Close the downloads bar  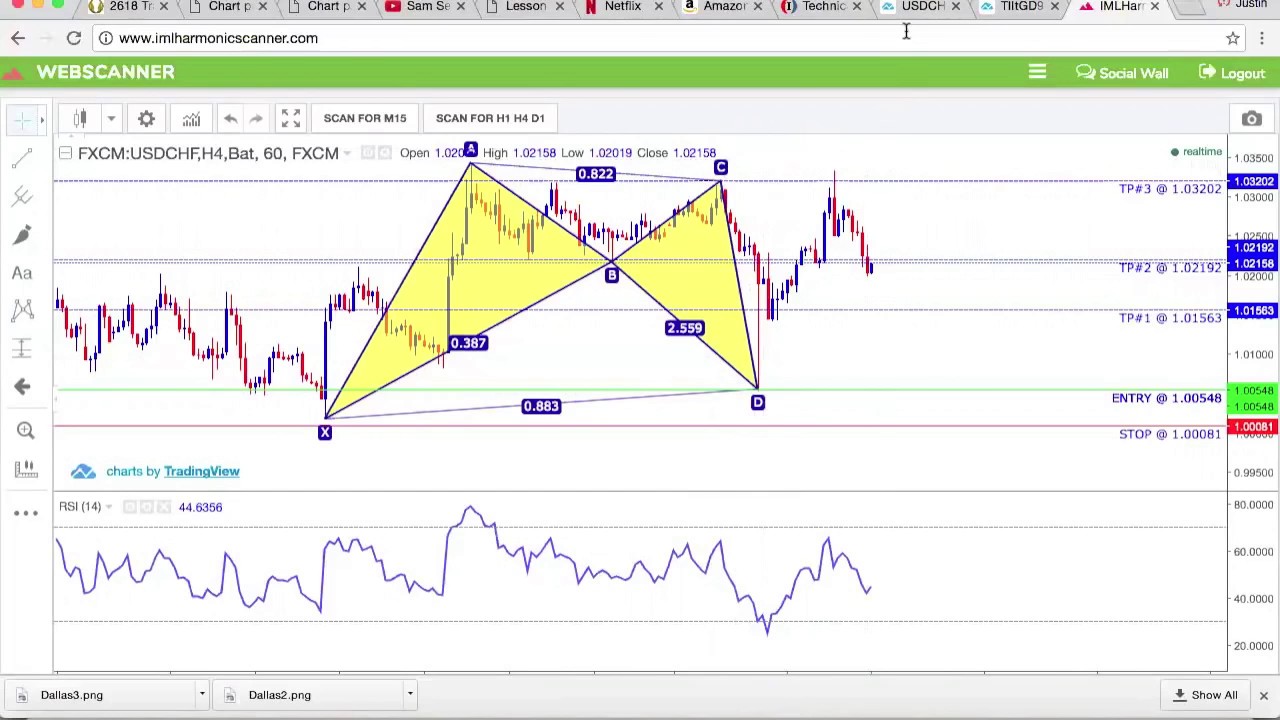(x=1263, y=695)
